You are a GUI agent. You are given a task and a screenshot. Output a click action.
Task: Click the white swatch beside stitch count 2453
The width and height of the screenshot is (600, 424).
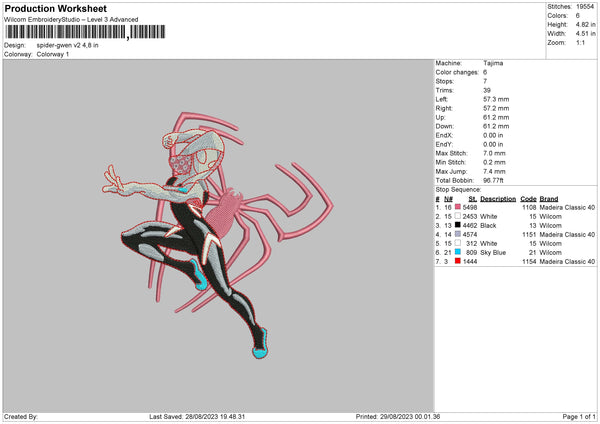click(x=458, y=216)
